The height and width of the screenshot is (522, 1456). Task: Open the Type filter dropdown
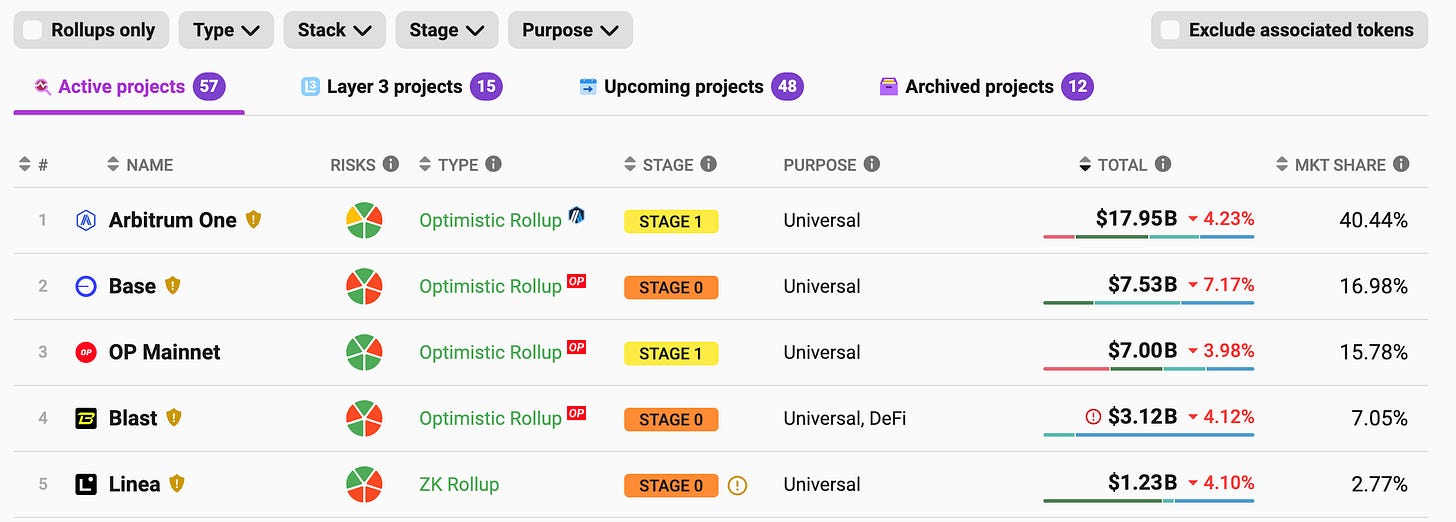point(226,30)
